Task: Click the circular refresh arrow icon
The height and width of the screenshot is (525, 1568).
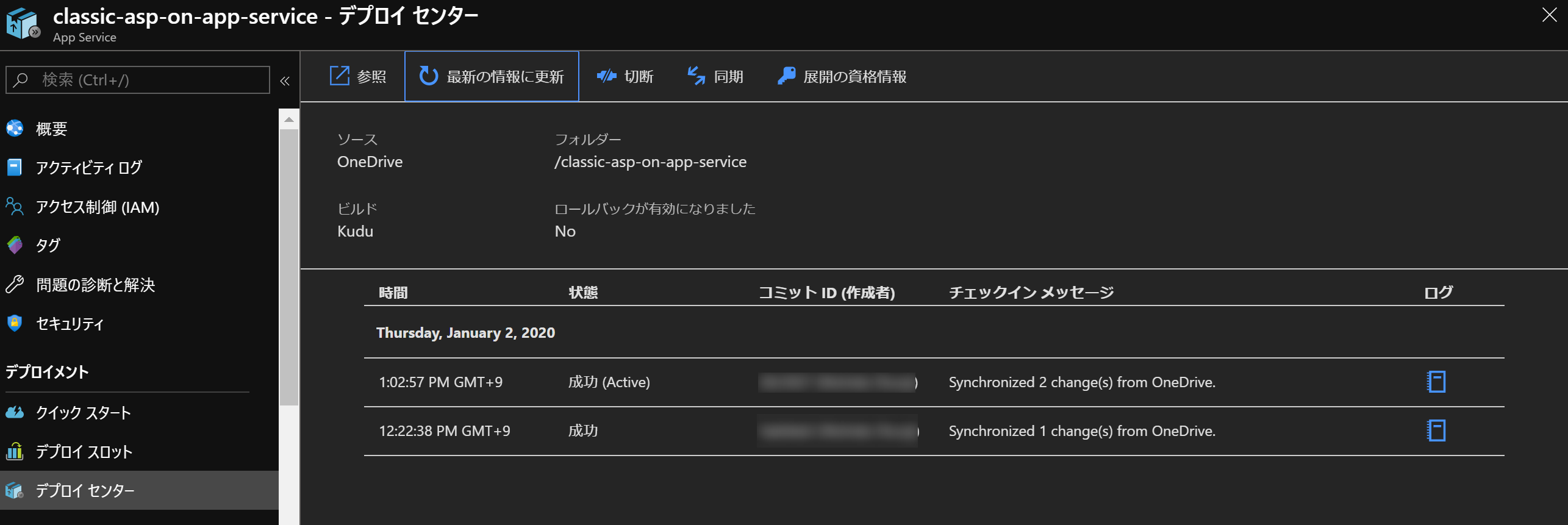Action: tap(429, 76)
